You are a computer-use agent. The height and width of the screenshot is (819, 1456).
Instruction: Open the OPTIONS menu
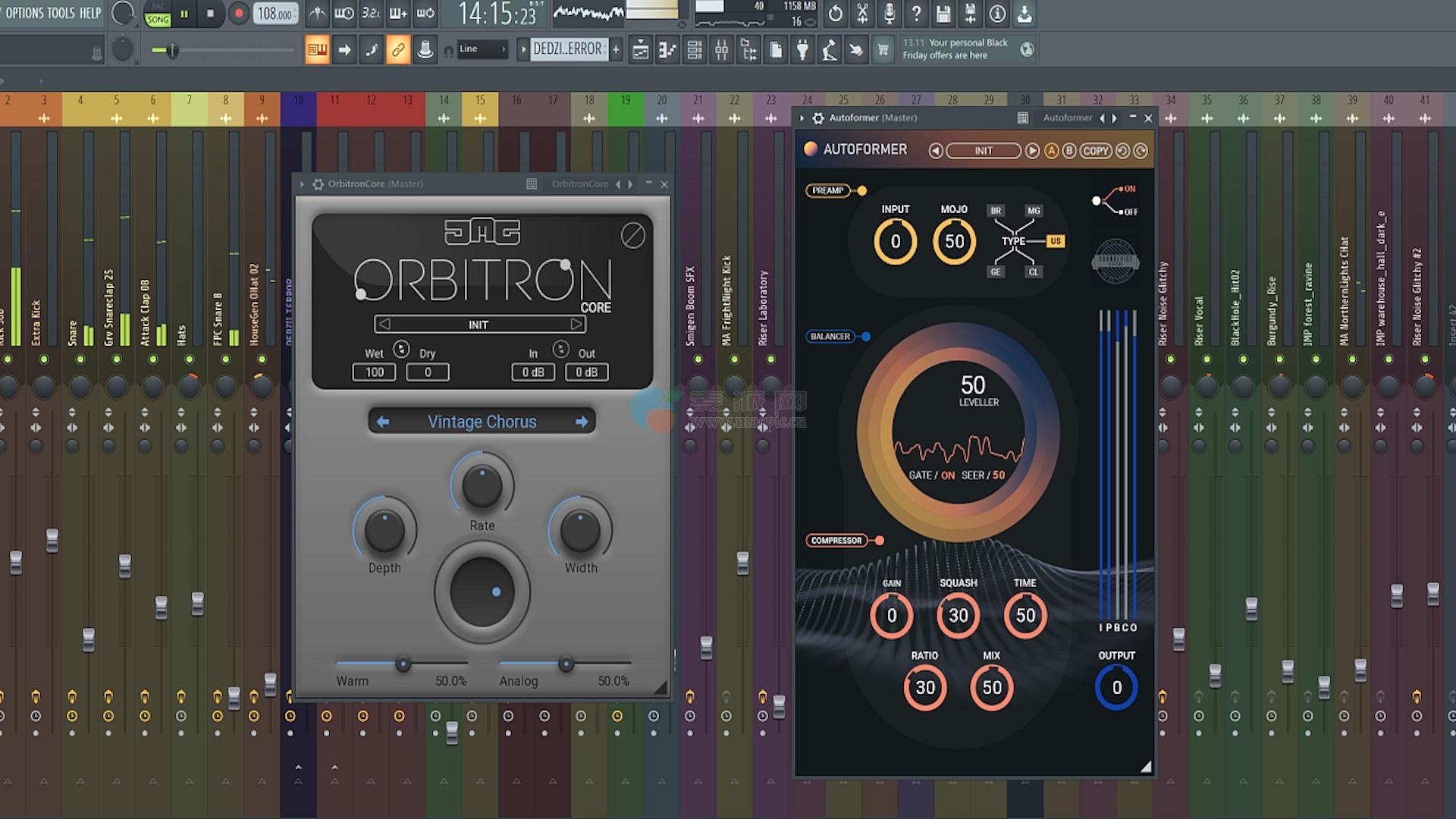click(24, 13)
